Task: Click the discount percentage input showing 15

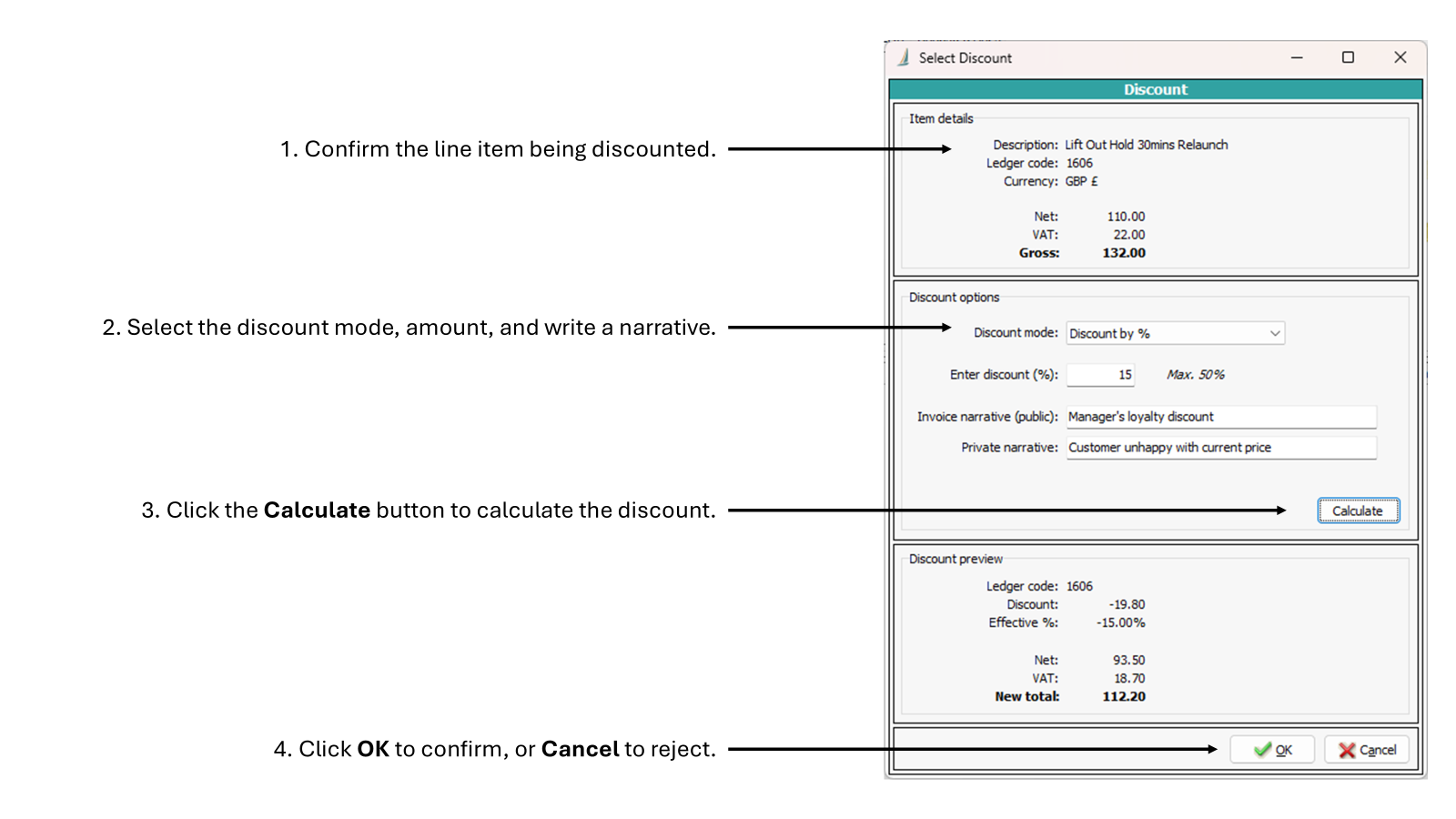Action: click(1100, 374)
